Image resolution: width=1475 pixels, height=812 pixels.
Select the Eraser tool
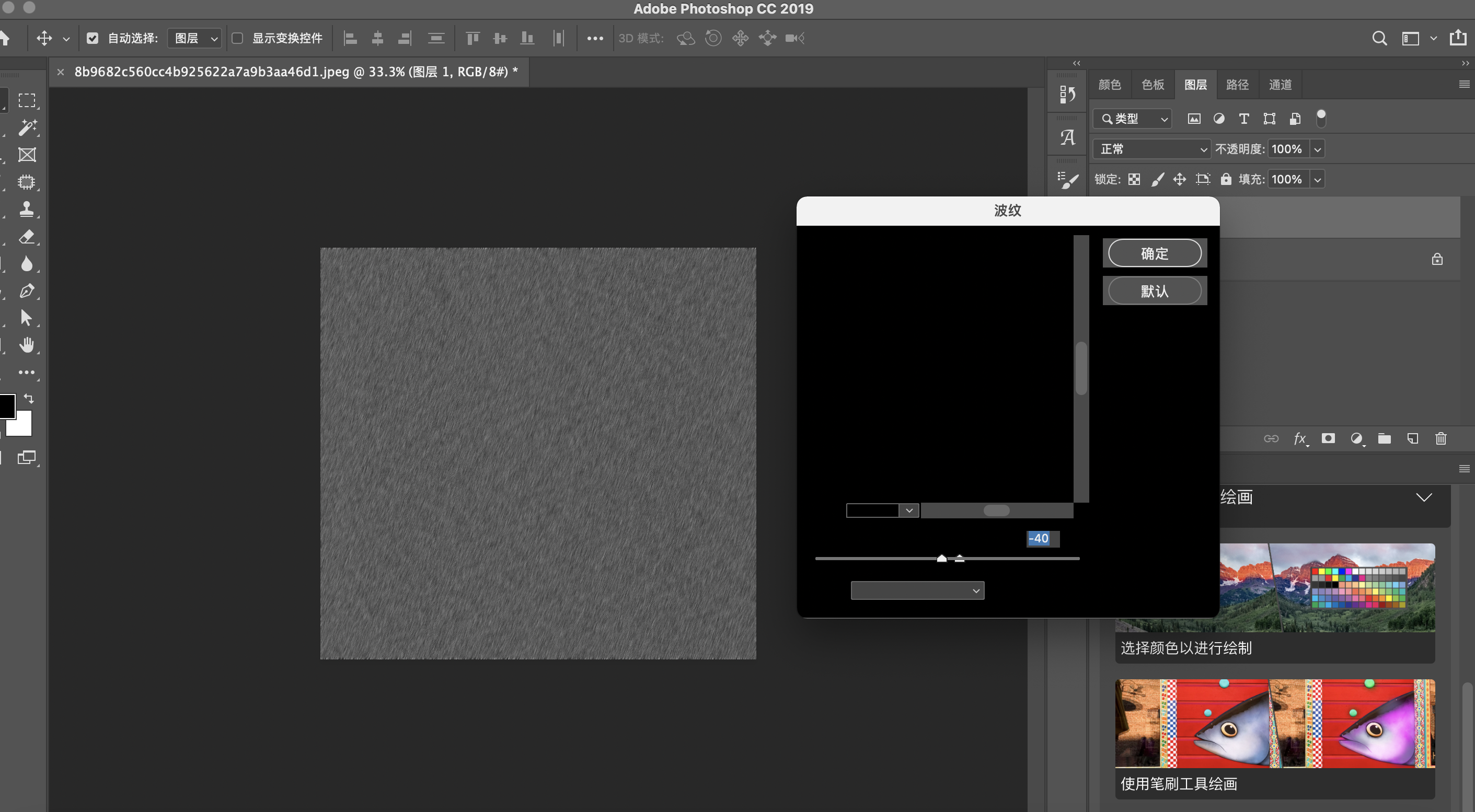point(26,236)
